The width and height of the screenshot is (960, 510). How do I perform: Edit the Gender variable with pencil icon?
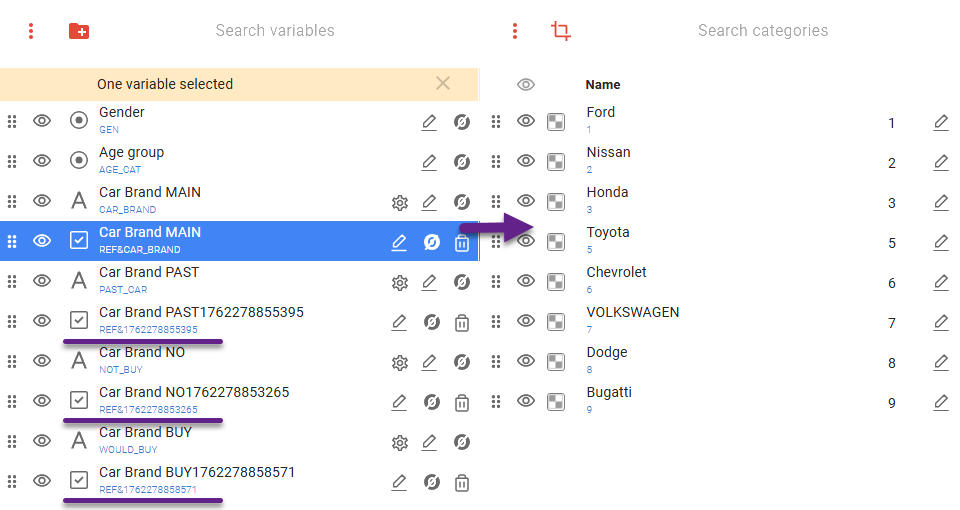(429, 122)
